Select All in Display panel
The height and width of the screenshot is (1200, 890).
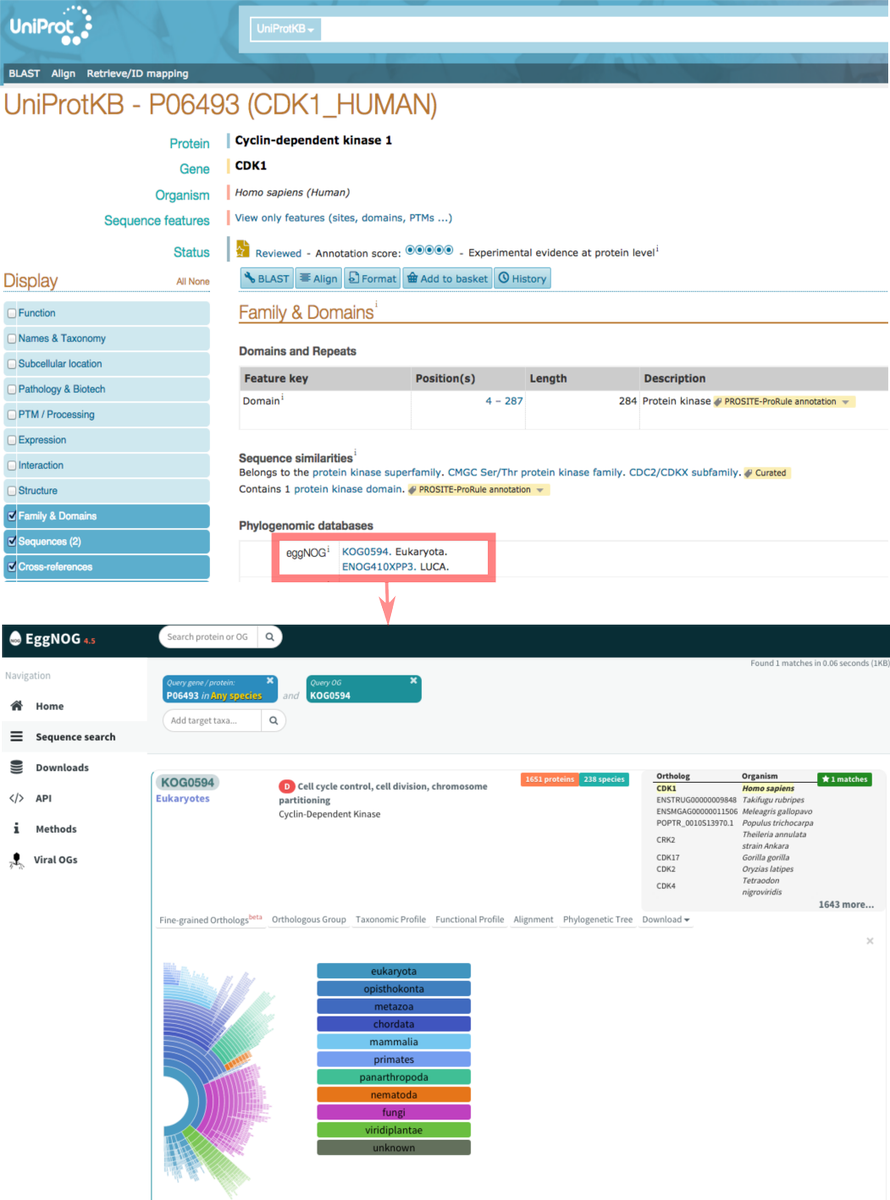(182, 282)
